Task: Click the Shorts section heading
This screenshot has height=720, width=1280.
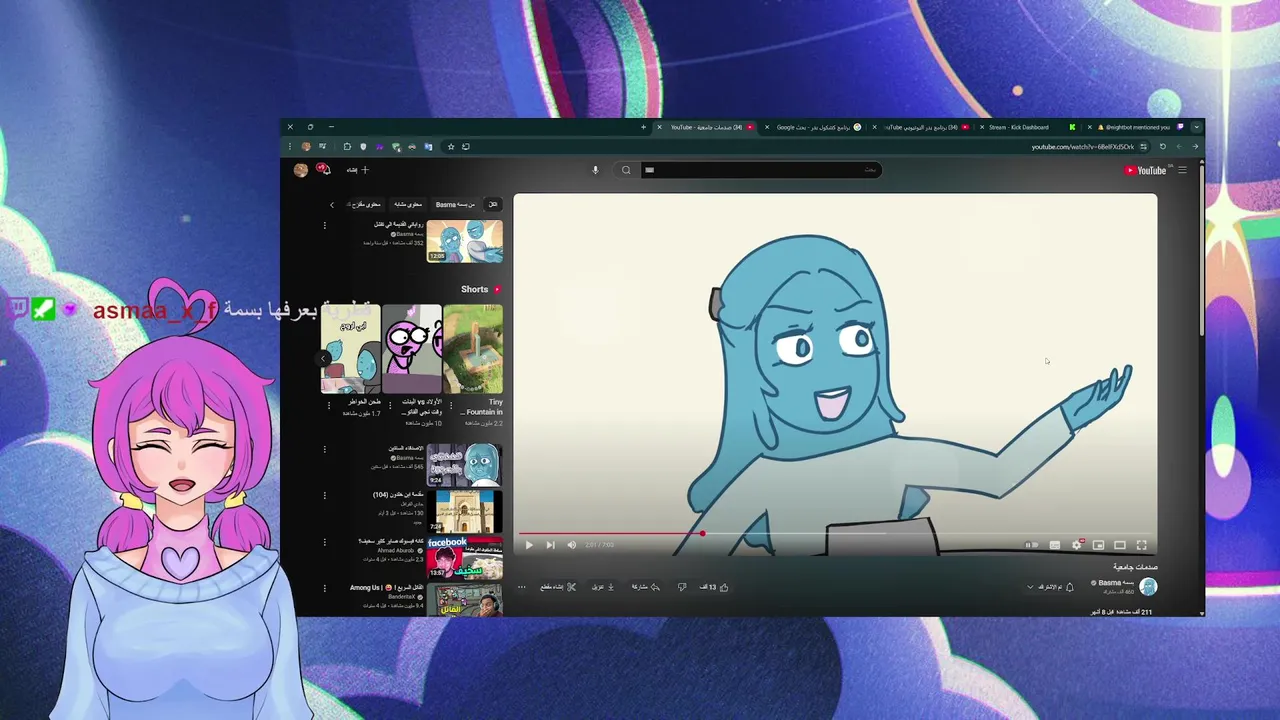Action: (x=475, y=289)
